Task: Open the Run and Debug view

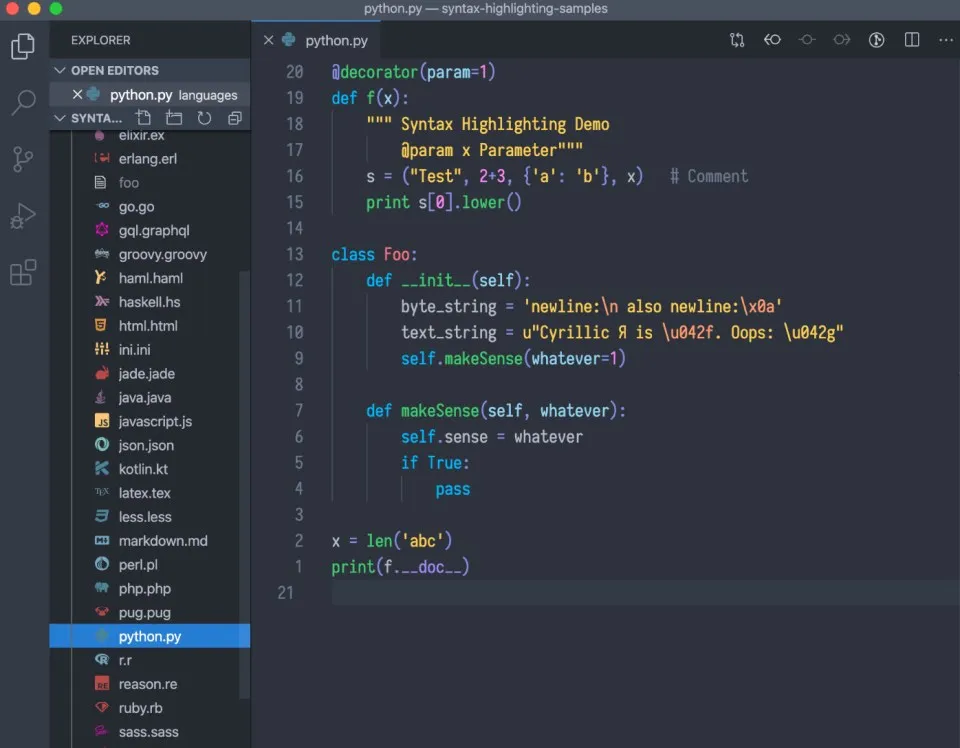Action: click(23, 216)
